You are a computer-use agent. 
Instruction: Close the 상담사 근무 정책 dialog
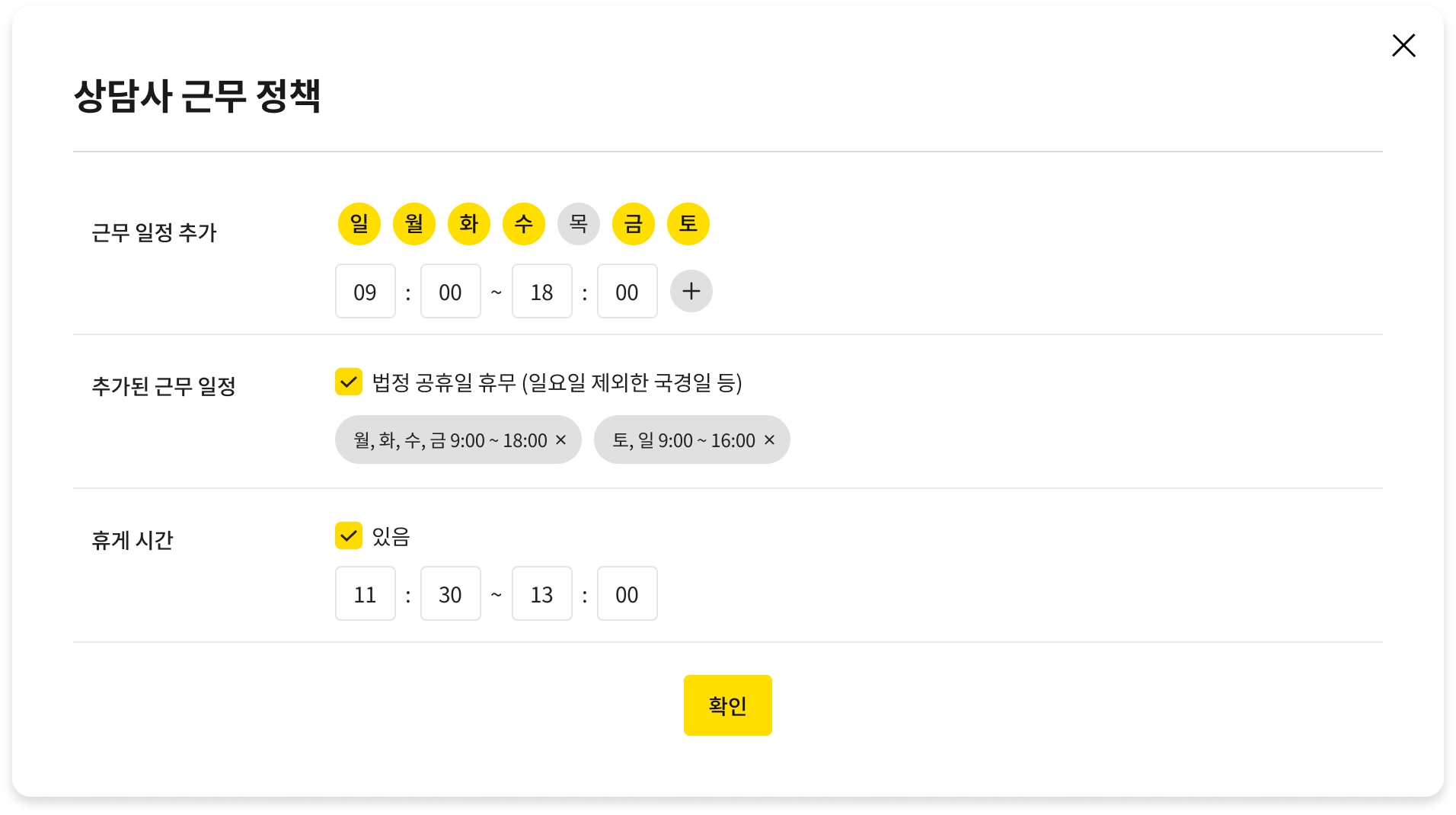(1403, 46)
